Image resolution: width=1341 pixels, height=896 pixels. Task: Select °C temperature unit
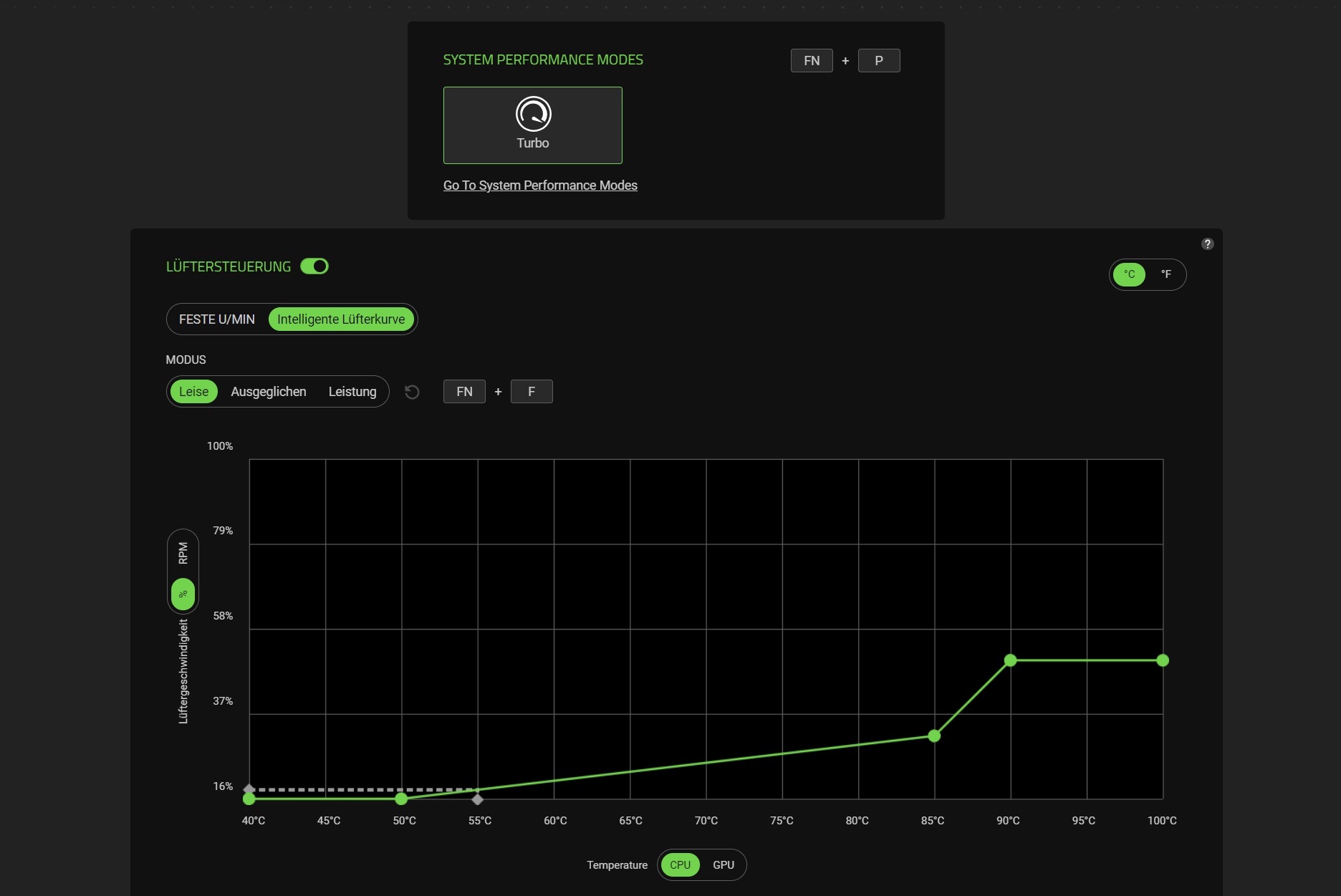[x=1129, y=274]
